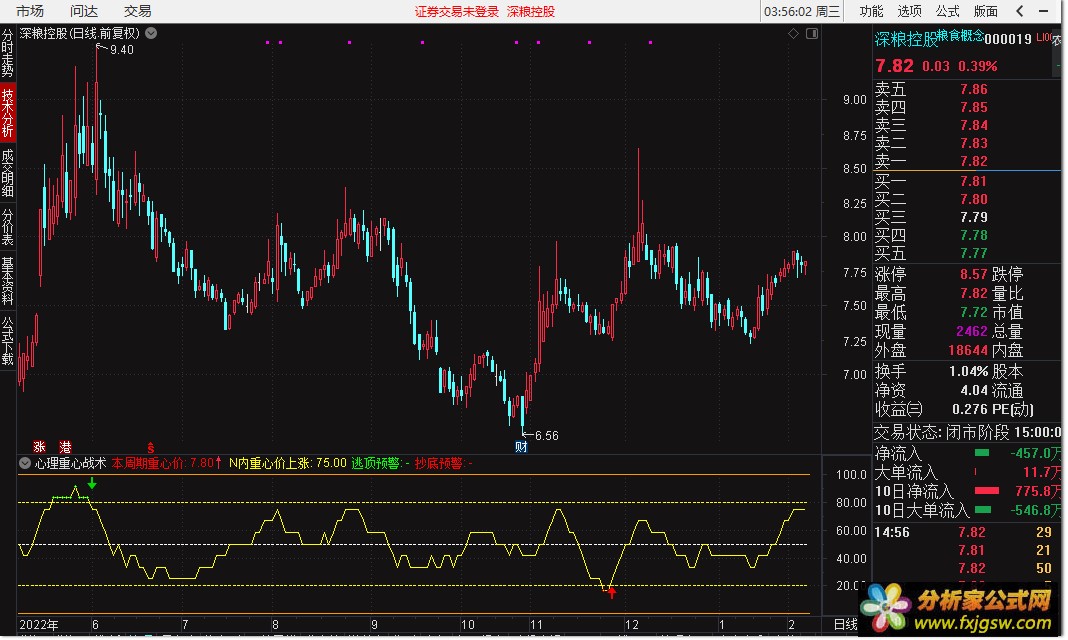
Task: Click current price 7.82 in quote header
Action: click(894, 66)
